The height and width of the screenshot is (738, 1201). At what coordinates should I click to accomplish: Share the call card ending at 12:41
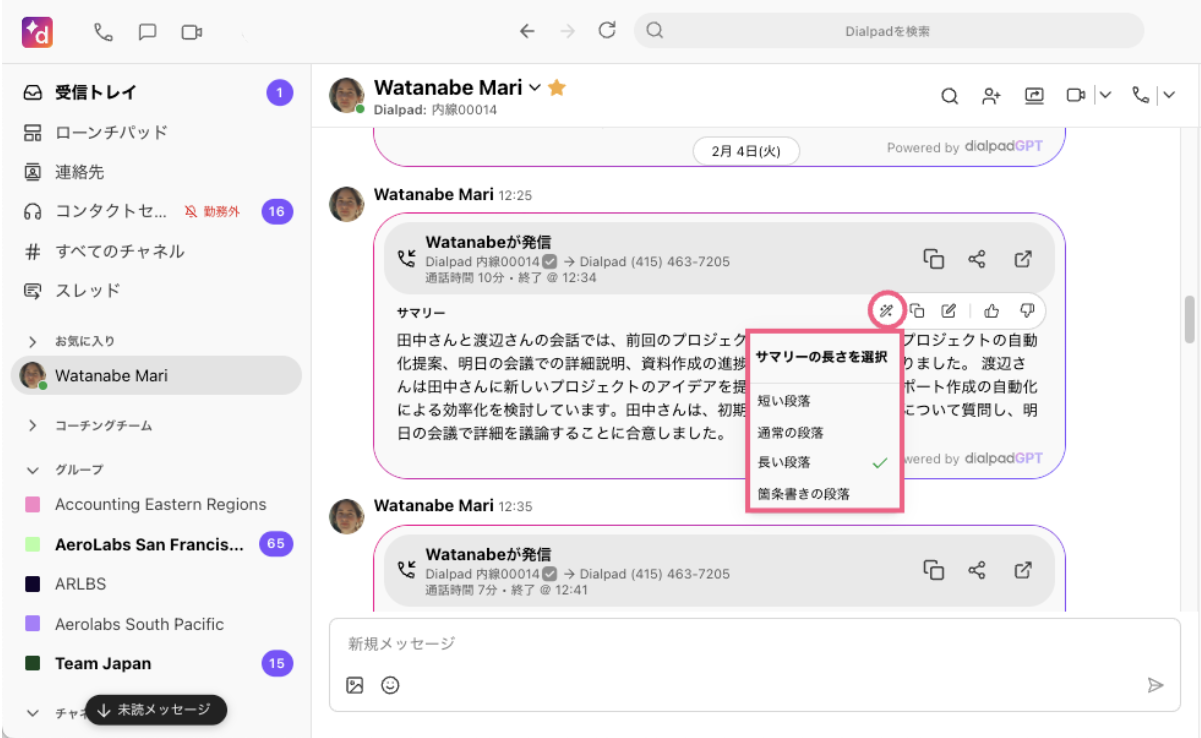coord(977,570)
